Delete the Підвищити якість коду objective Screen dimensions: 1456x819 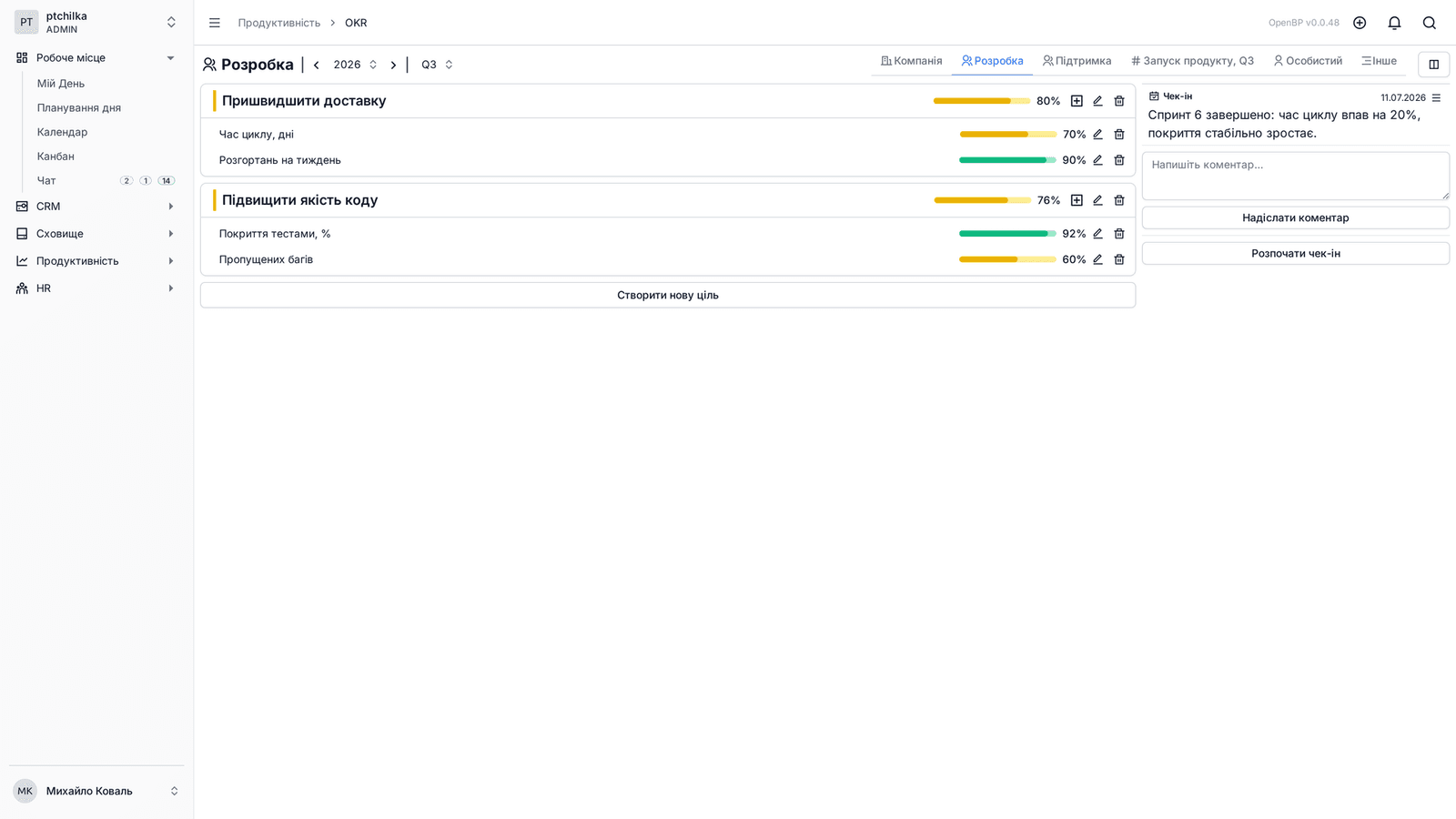[1119, 200]
